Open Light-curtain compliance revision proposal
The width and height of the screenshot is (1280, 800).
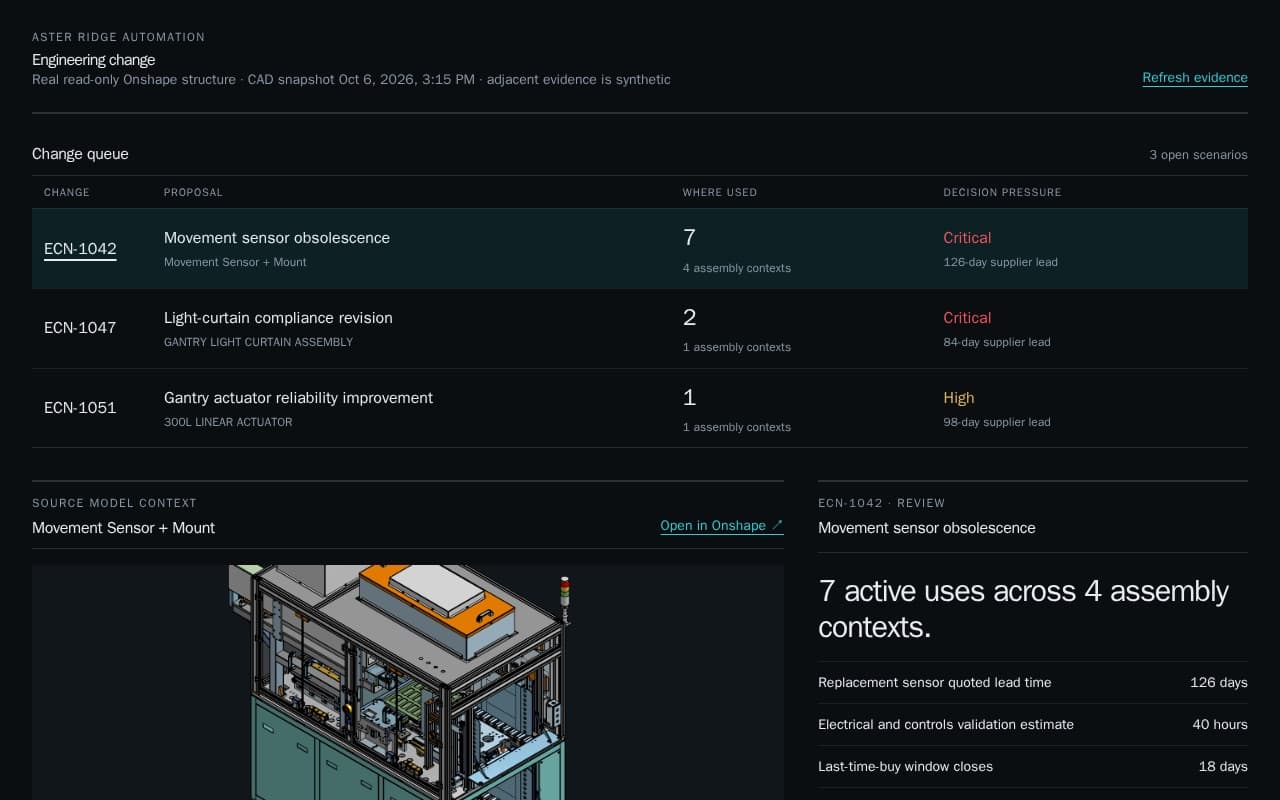tap(278, 318)
